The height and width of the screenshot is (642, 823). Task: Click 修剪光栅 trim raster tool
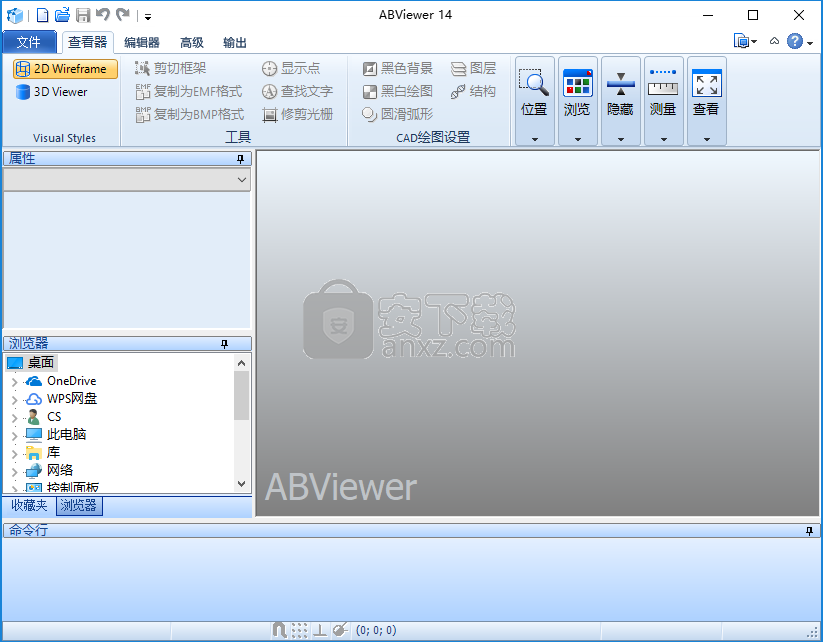[x=297, y=114]
